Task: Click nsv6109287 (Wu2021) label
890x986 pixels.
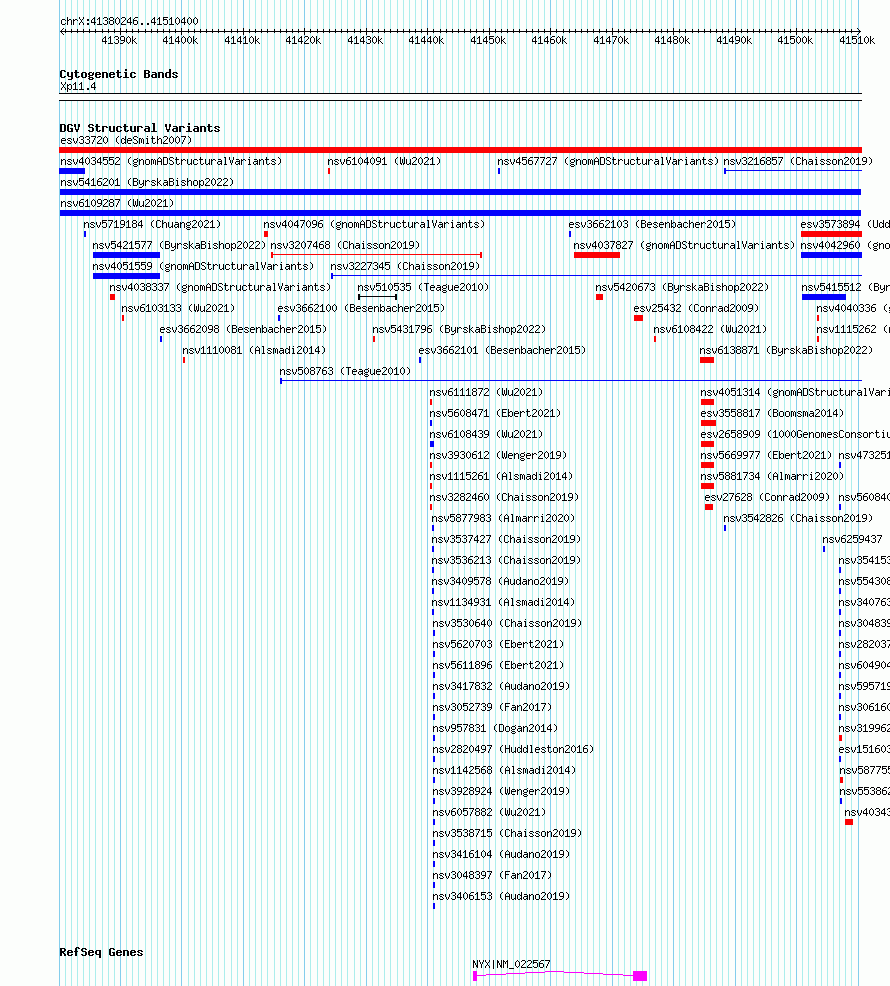Action: 117,203
